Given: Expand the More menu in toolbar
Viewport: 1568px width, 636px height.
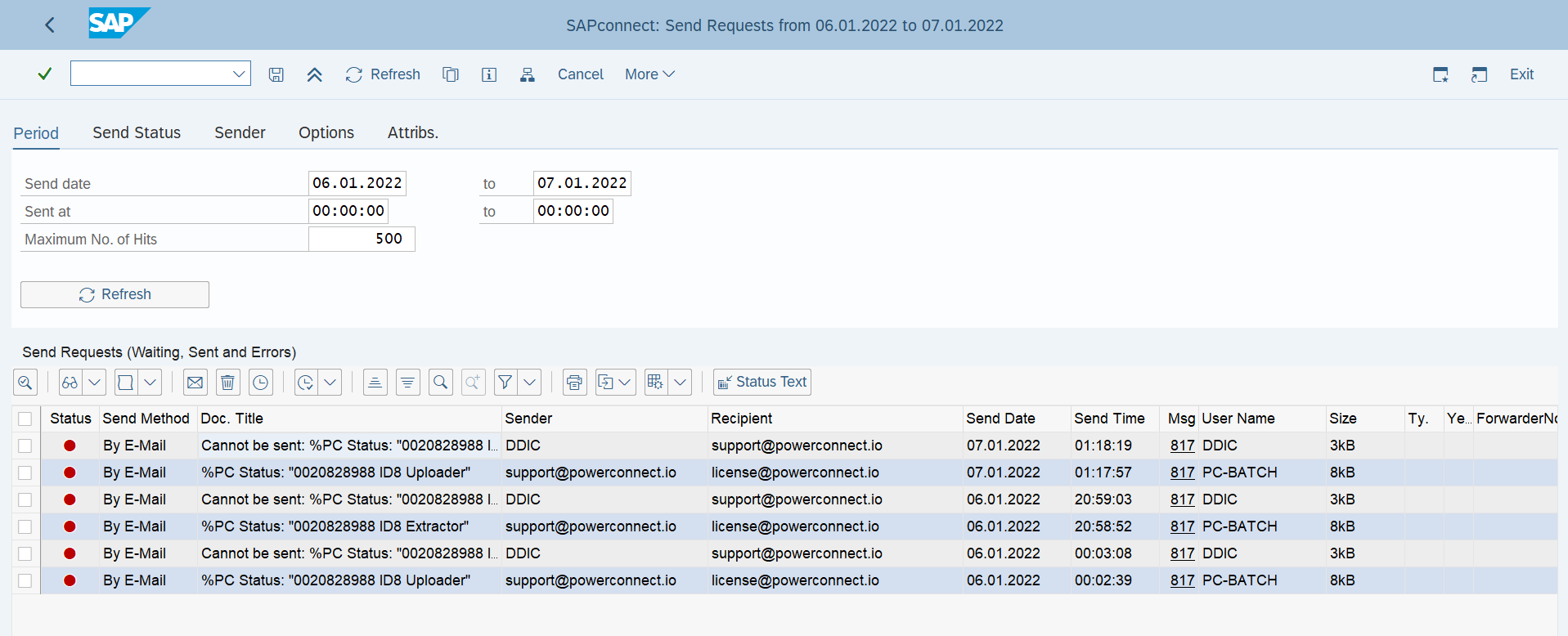Looking at the screenshot, I should [x=649, y=74].
